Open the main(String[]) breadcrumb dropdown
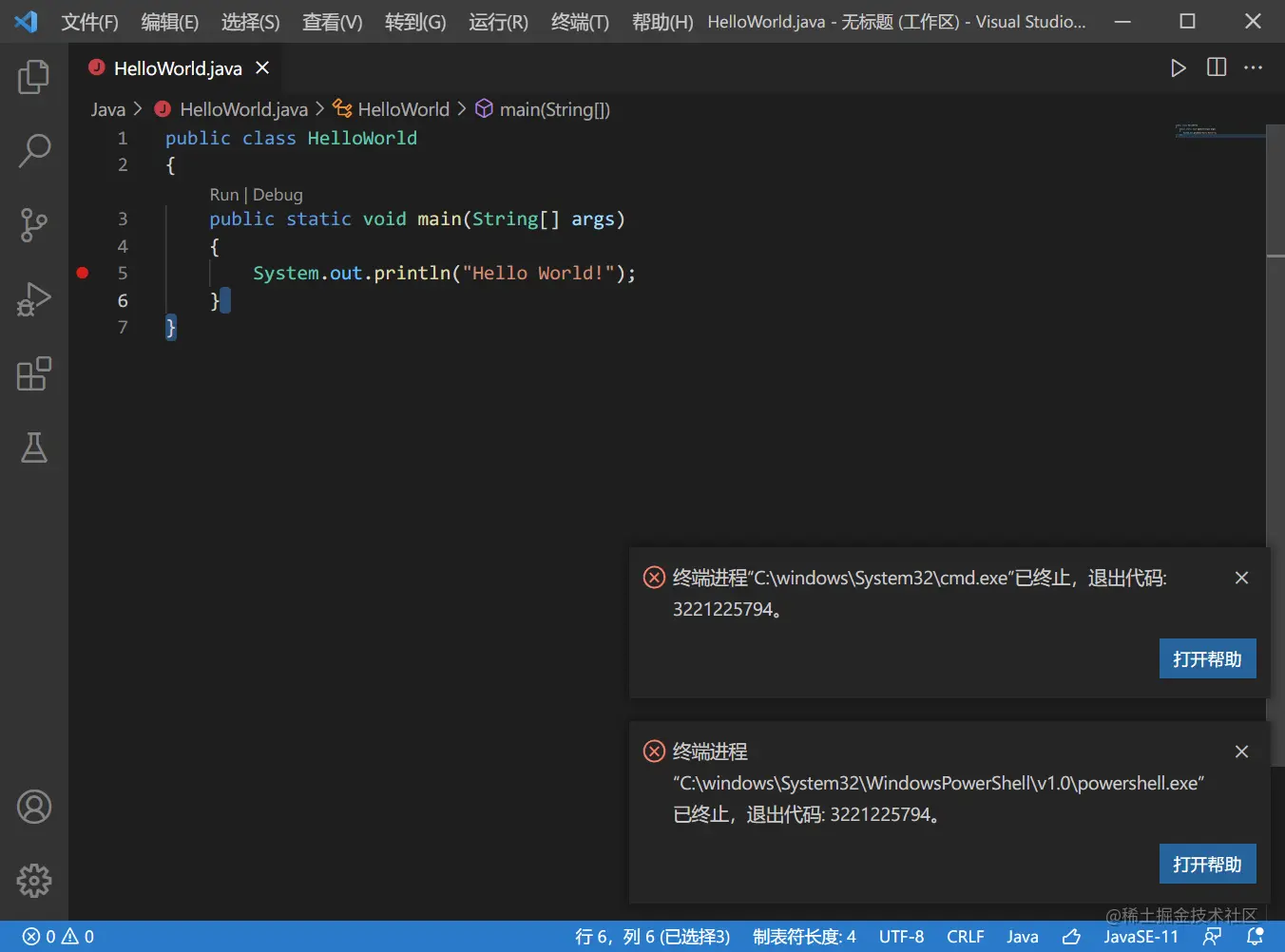 click(555, 108)
